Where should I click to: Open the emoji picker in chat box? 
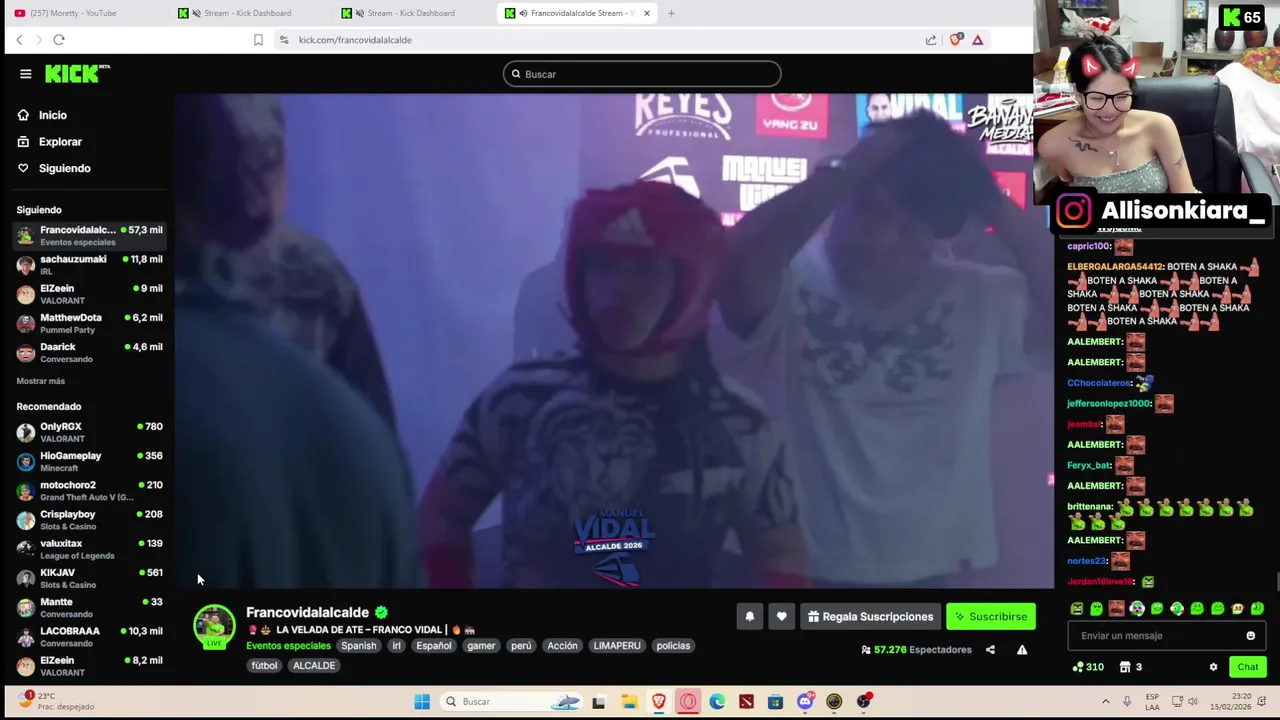[1250, 636]
